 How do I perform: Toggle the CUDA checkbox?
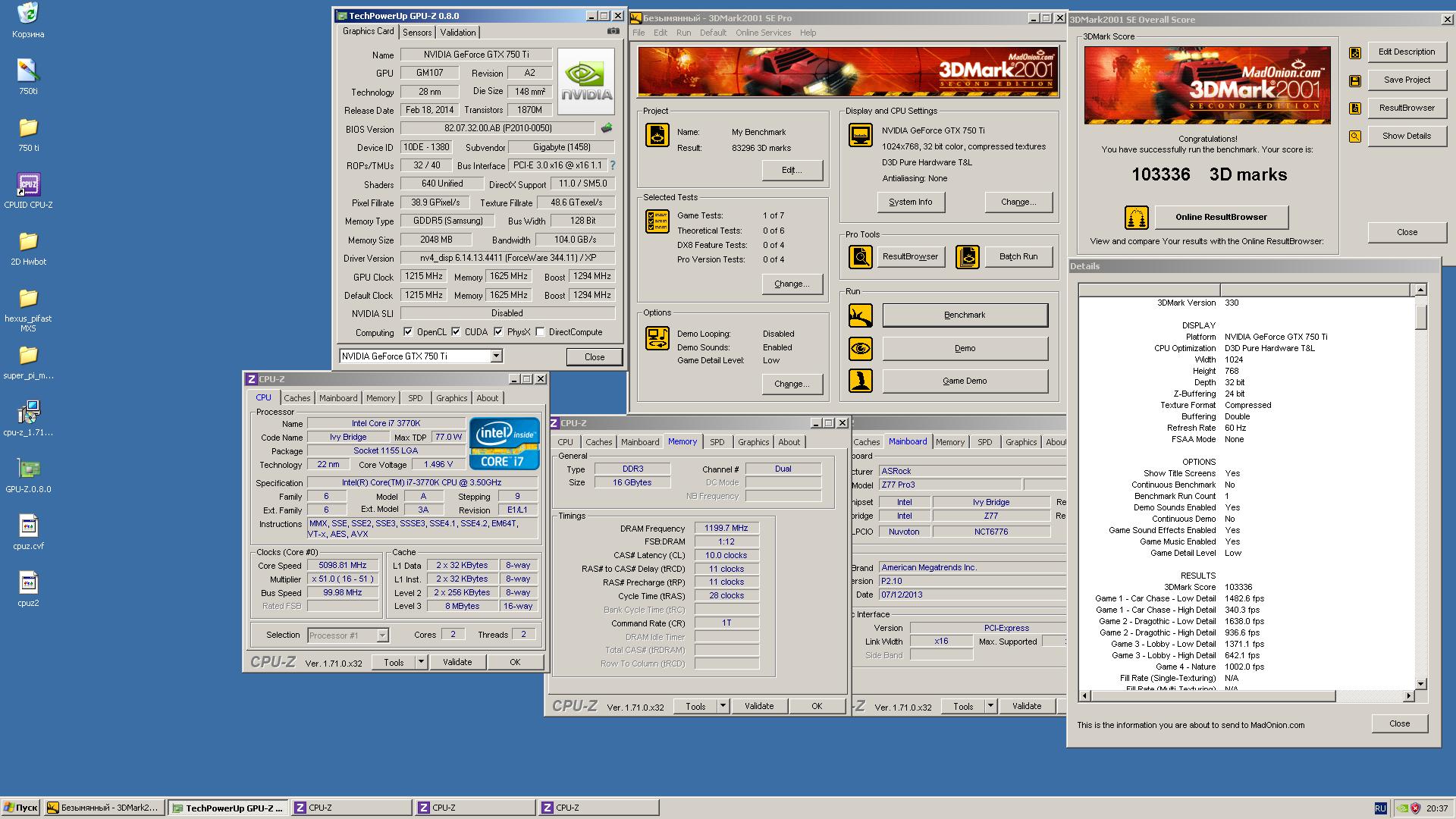pyautogui.click(x=456, y=331)
